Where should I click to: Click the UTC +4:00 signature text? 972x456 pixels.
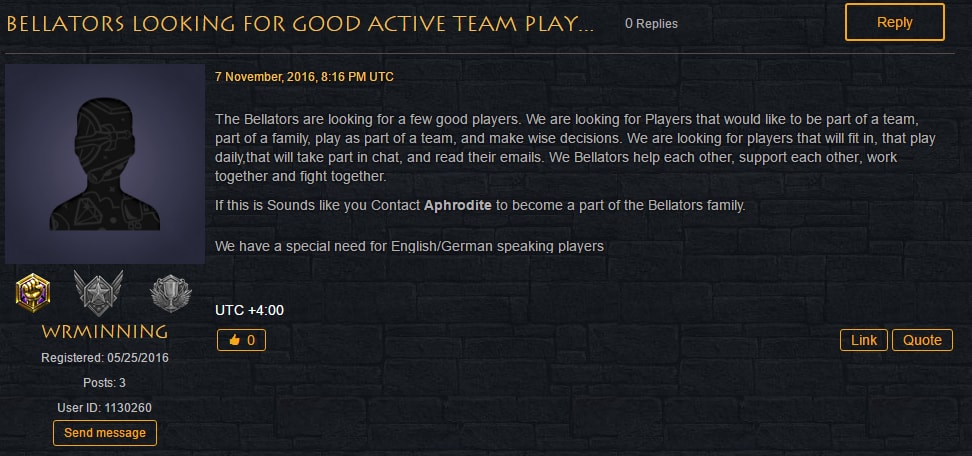point(249,310)
